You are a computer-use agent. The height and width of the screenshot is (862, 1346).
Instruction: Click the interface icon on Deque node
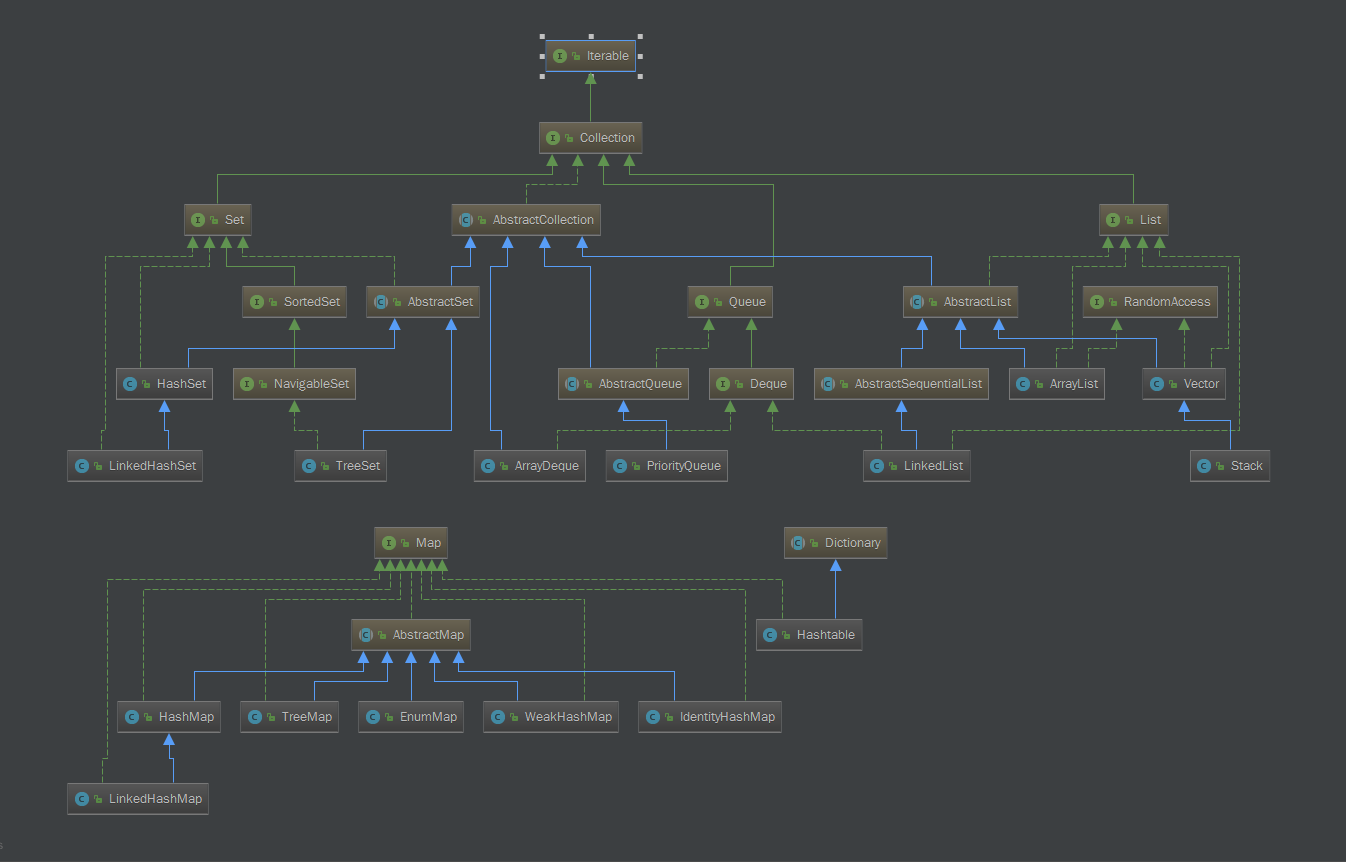[724, 384]
